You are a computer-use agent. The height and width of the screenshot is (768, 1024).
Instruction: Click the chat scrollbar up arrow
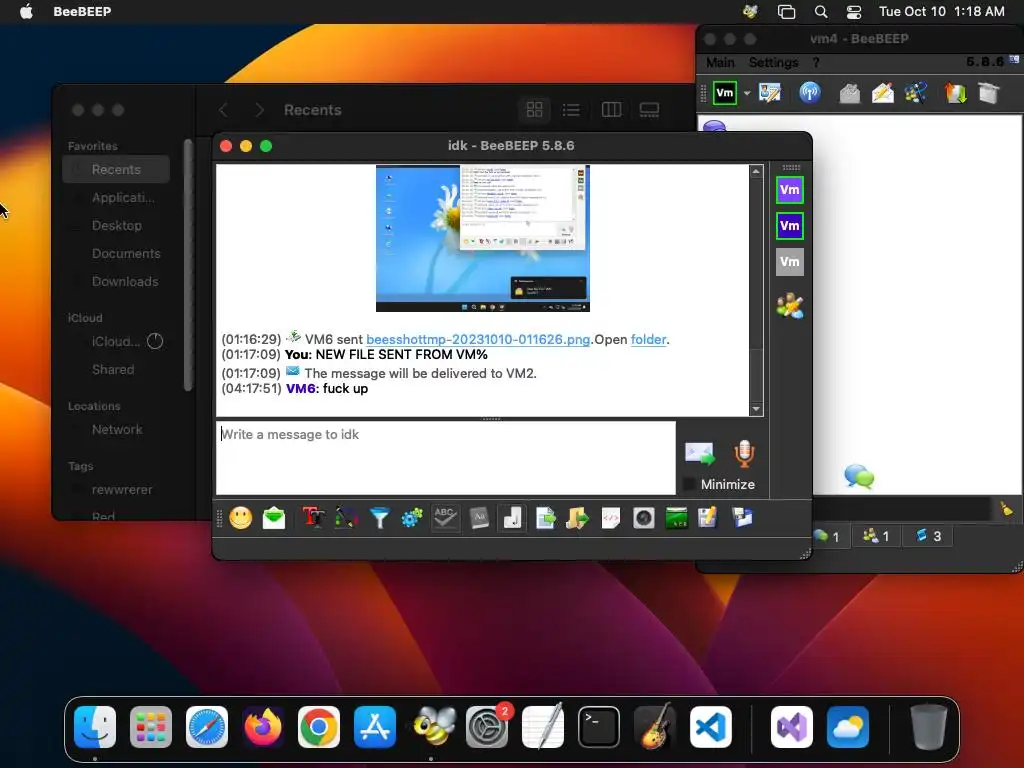point(756,172)
